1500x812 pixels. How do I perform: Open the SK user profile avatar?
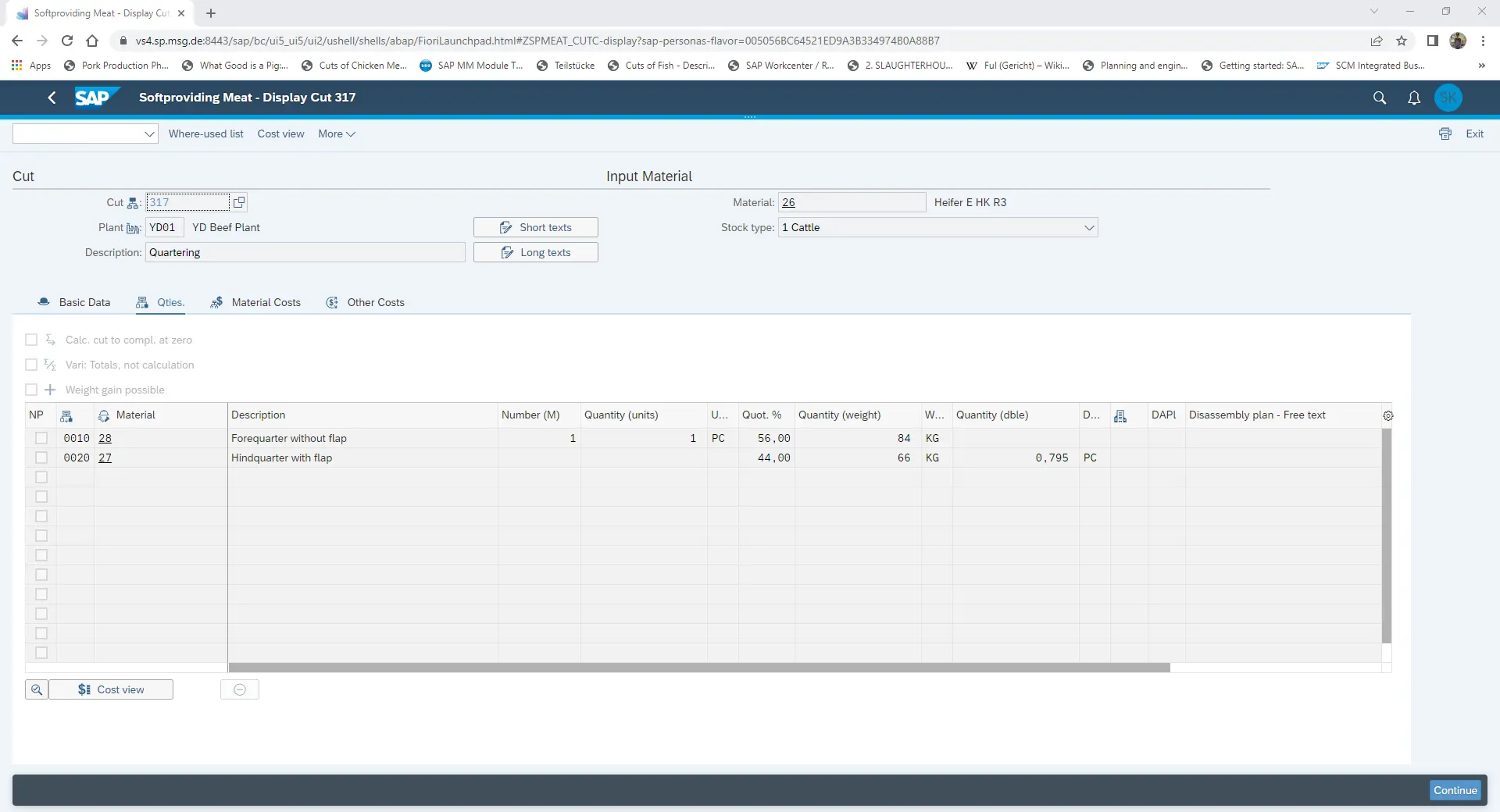point(1448,98)
